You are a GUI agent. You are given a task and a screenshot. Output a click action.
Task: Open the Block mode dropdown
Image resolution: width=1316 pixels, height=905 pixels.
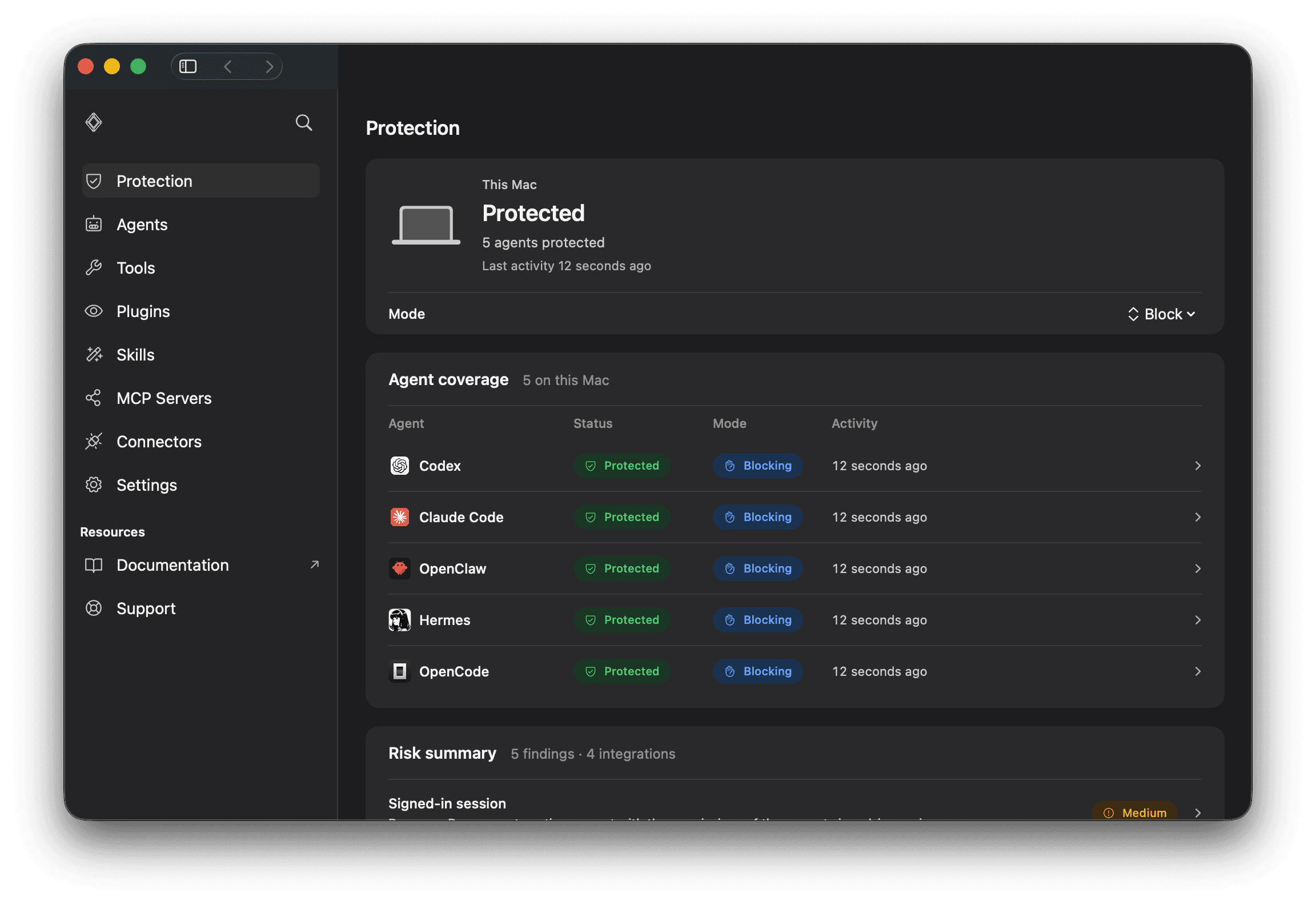coord(1162,314)
